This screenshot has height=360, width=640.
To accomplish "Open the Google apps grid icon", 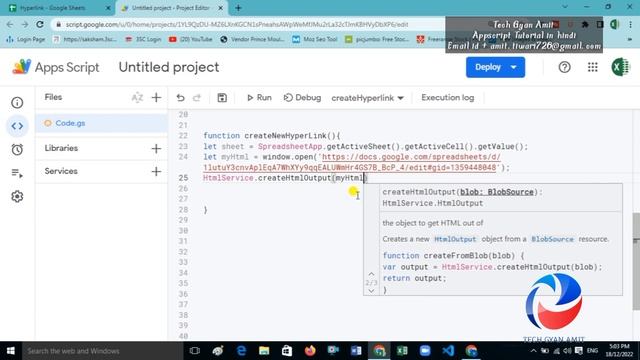I will click(593, 67).
